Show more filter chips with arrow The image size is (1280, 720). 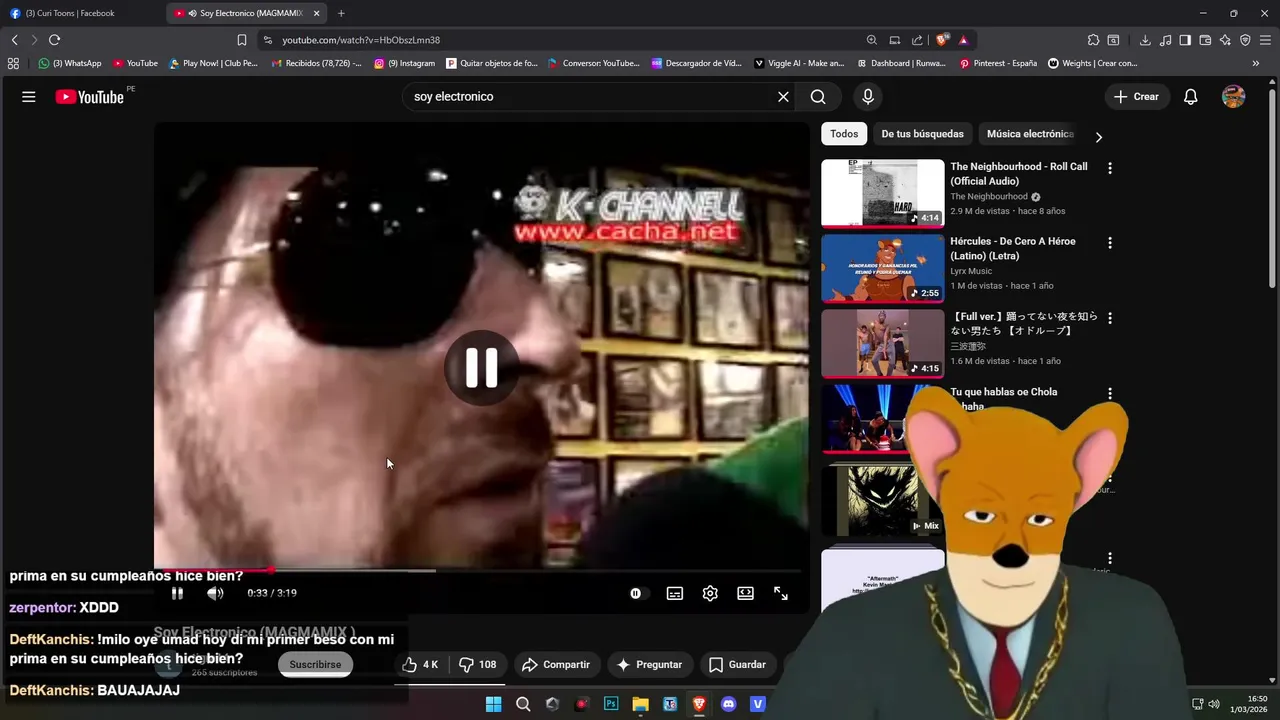(x=1098, y=137)
